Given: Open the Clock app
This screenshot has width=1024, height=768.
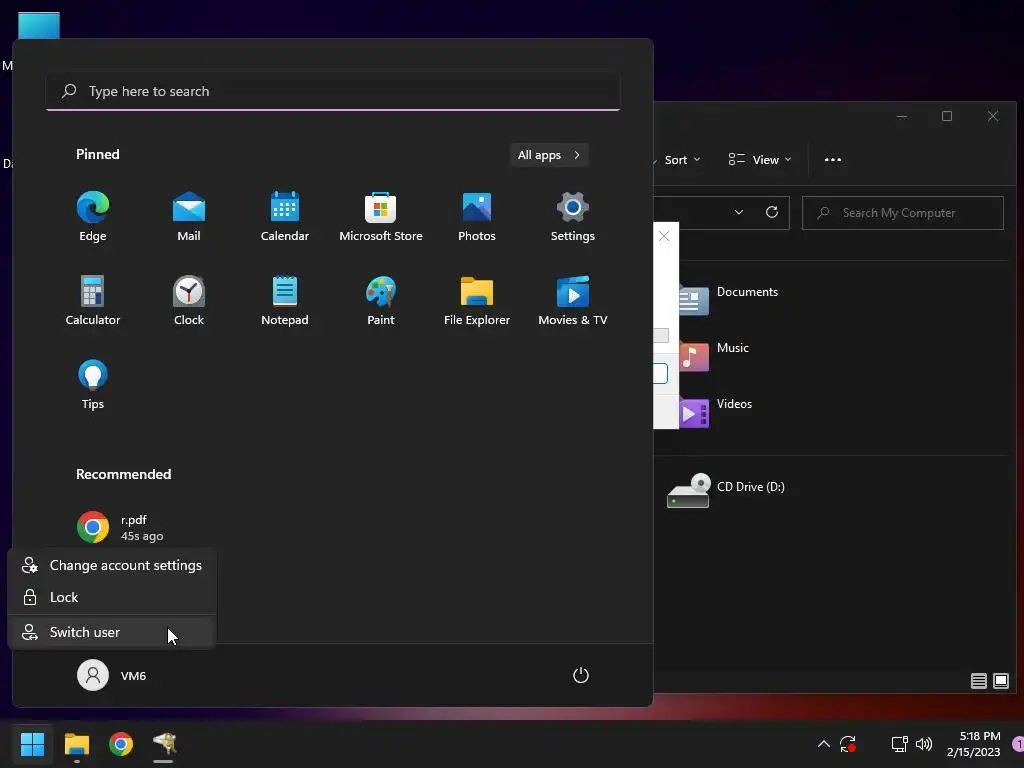Looking at the screenshot, I should pyautogui.click(x=189, y=300).
